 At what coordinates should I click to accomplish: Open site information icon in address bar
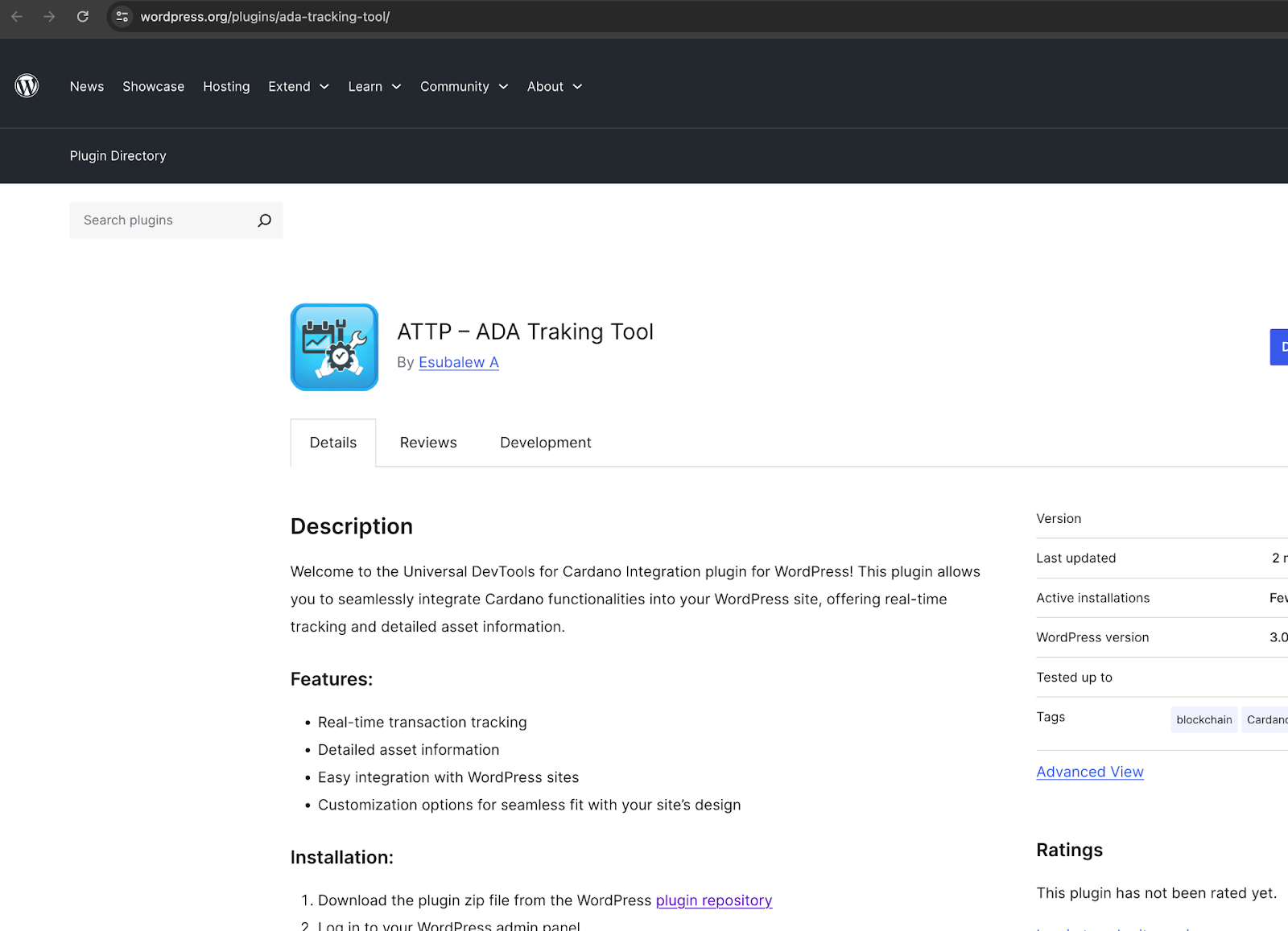[122, 16]
